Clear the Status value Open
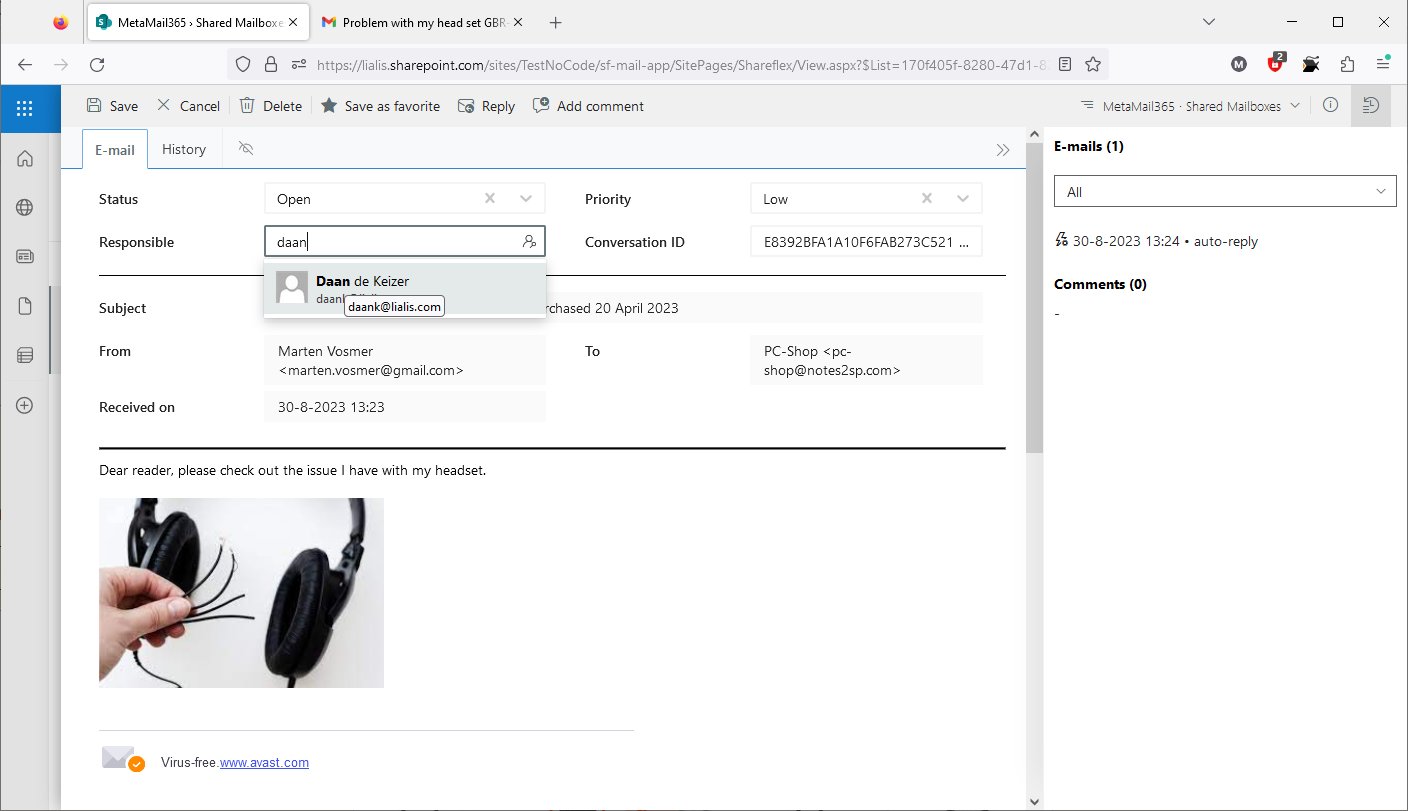 tap(490, 198)
